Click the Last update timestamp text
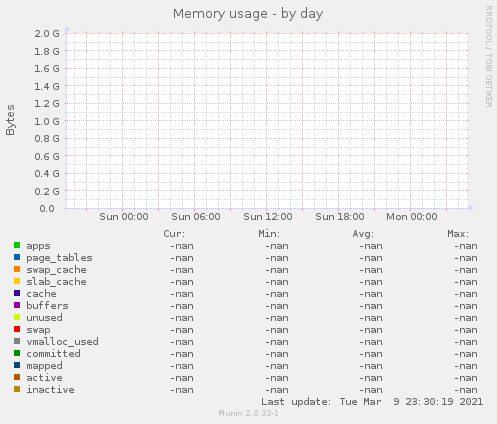This screenshot has width=497, height=424. [x=372, y=402]
